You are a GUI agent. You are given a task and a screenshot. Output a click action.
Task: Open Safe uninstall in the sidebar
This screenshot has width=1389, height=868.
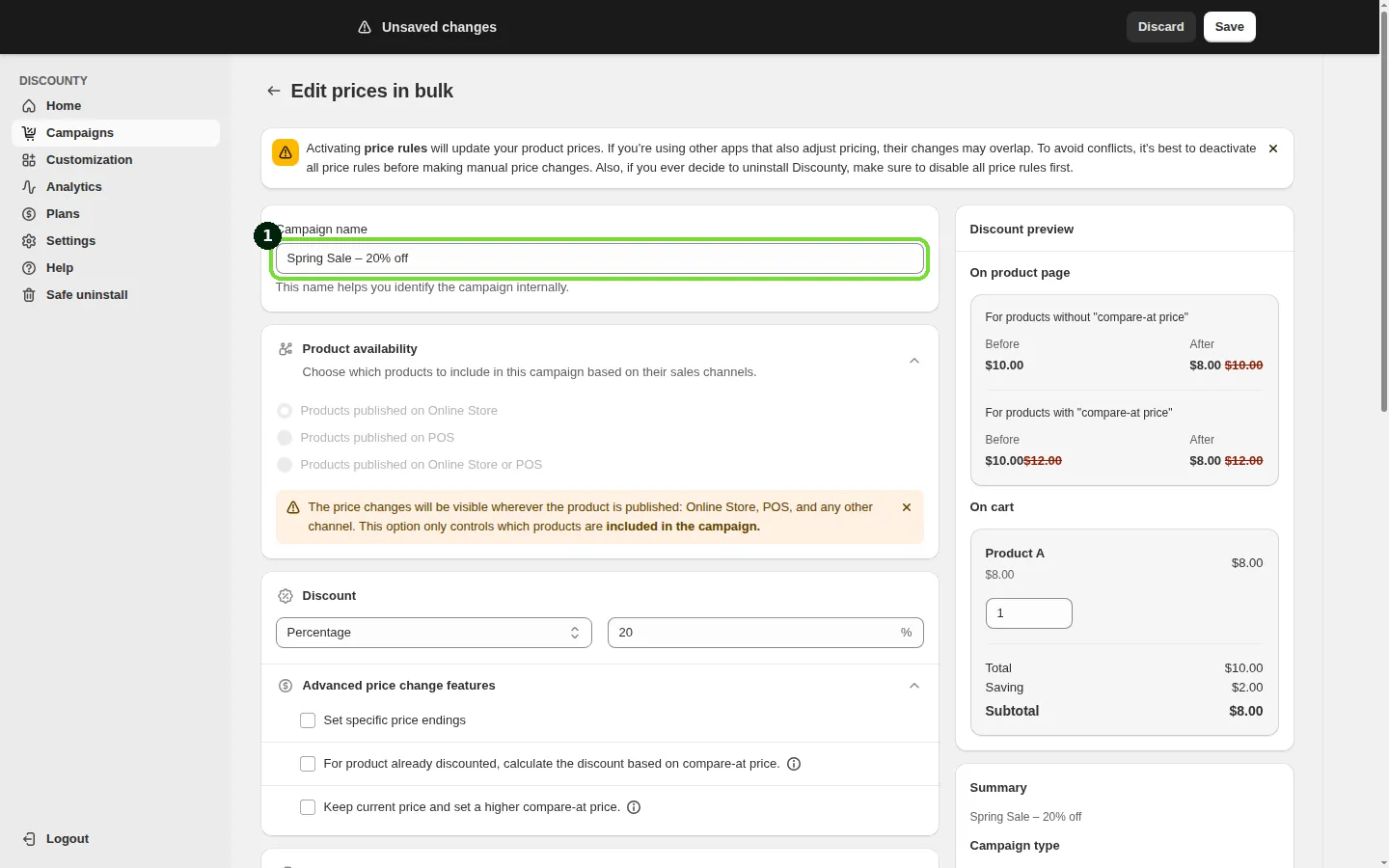[x=116, y=295]
